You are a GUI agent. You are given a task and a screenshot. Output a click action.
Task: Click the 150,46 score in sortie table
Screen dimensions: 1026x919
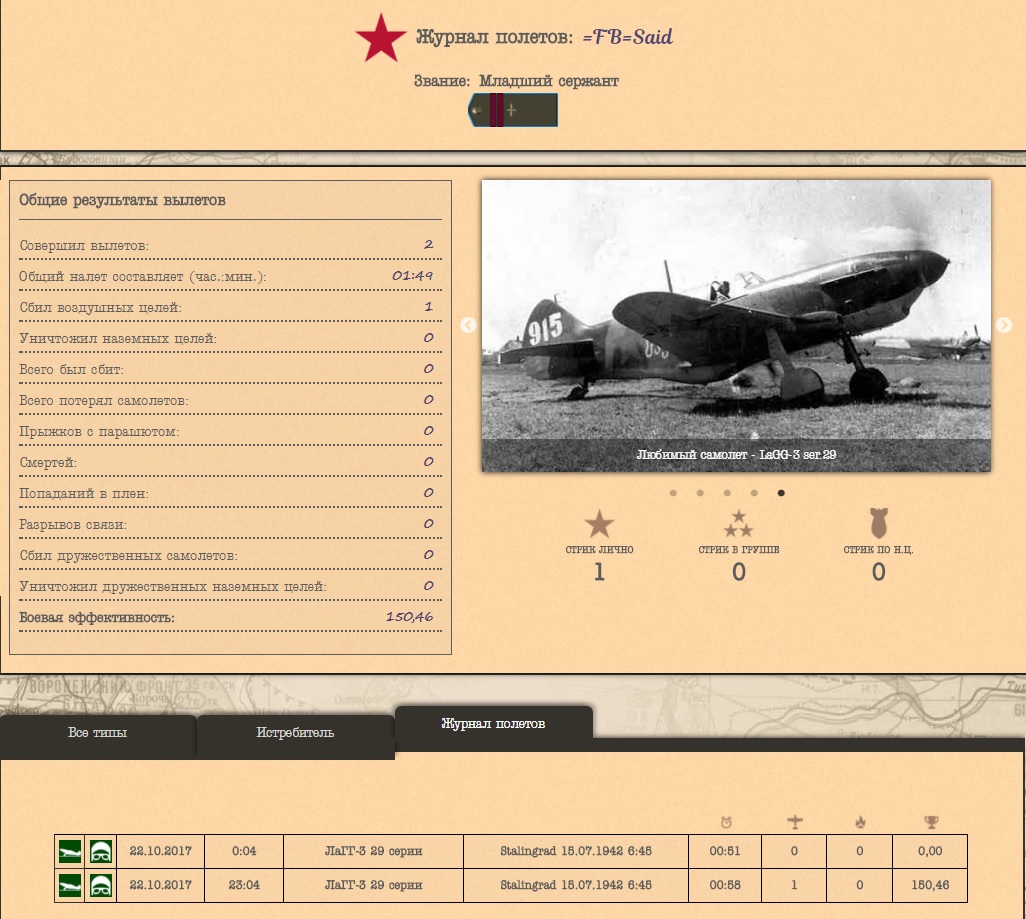point(930,885)
